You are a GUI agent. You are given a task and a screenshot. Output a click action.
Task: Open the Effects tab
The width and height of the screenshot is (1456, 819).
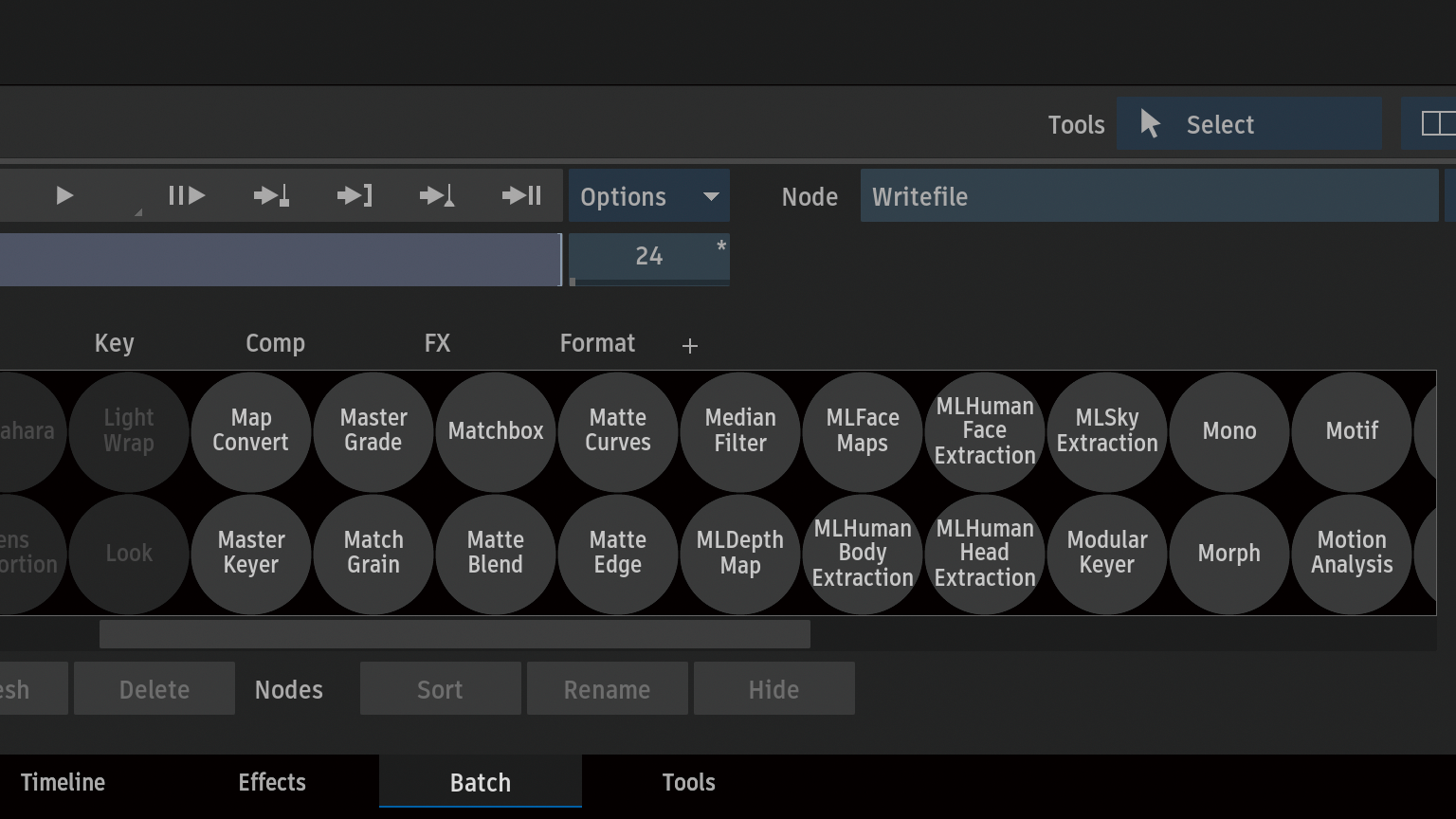pos(272,782)
